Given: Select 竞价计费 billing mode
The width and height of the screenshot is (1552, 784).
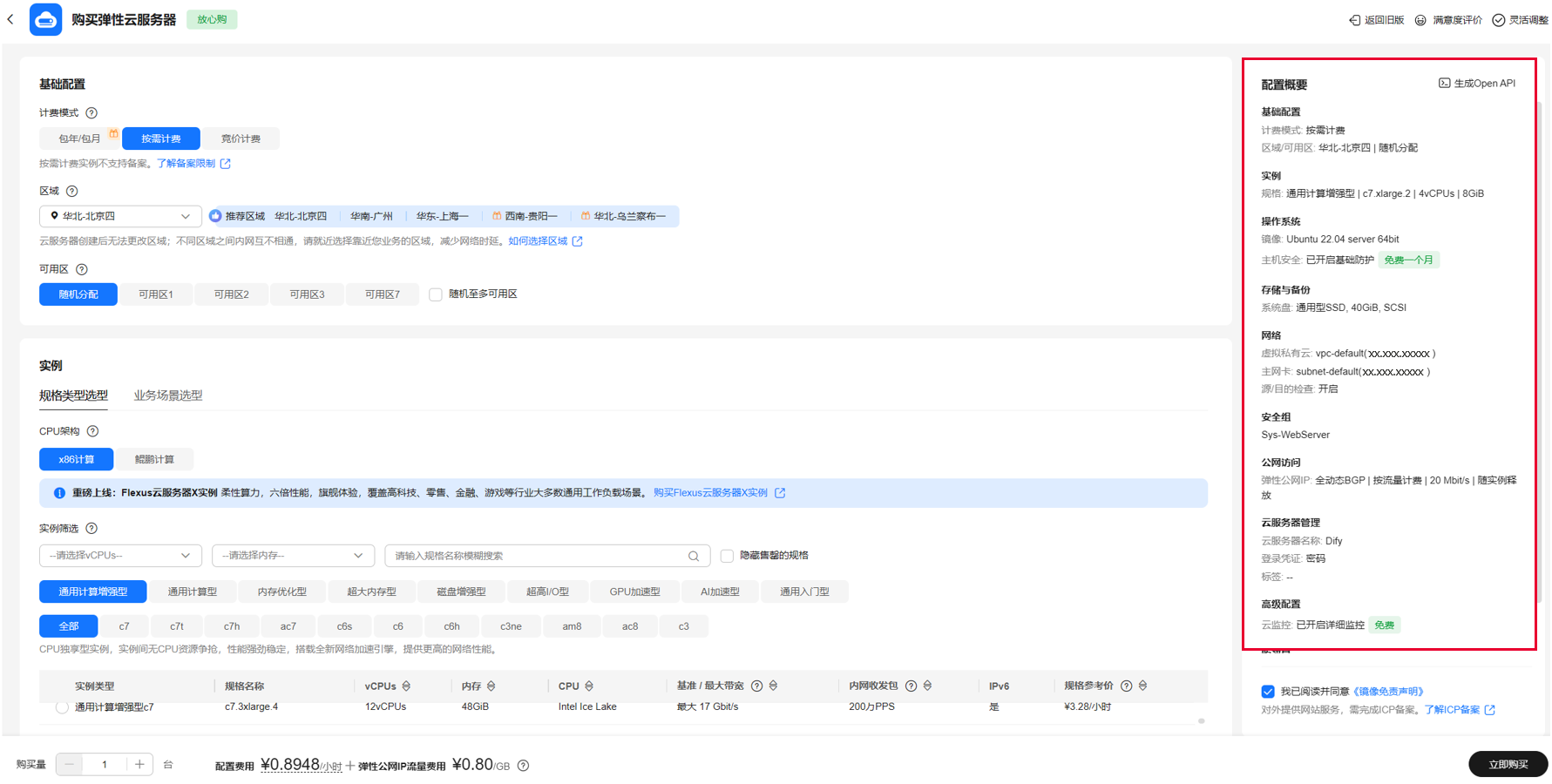Looking at the screenshot, I should (x=241, y=139).
